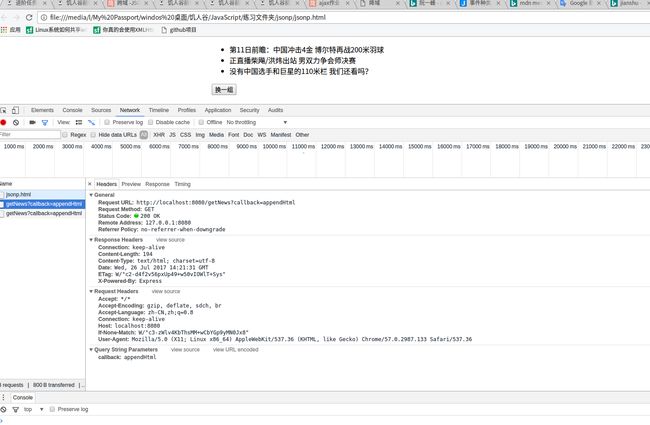The height and width of the screenshot is (425, 650).
Task: Open the Security panel tab
Action: pyautogui.click(x=250, y=110)
